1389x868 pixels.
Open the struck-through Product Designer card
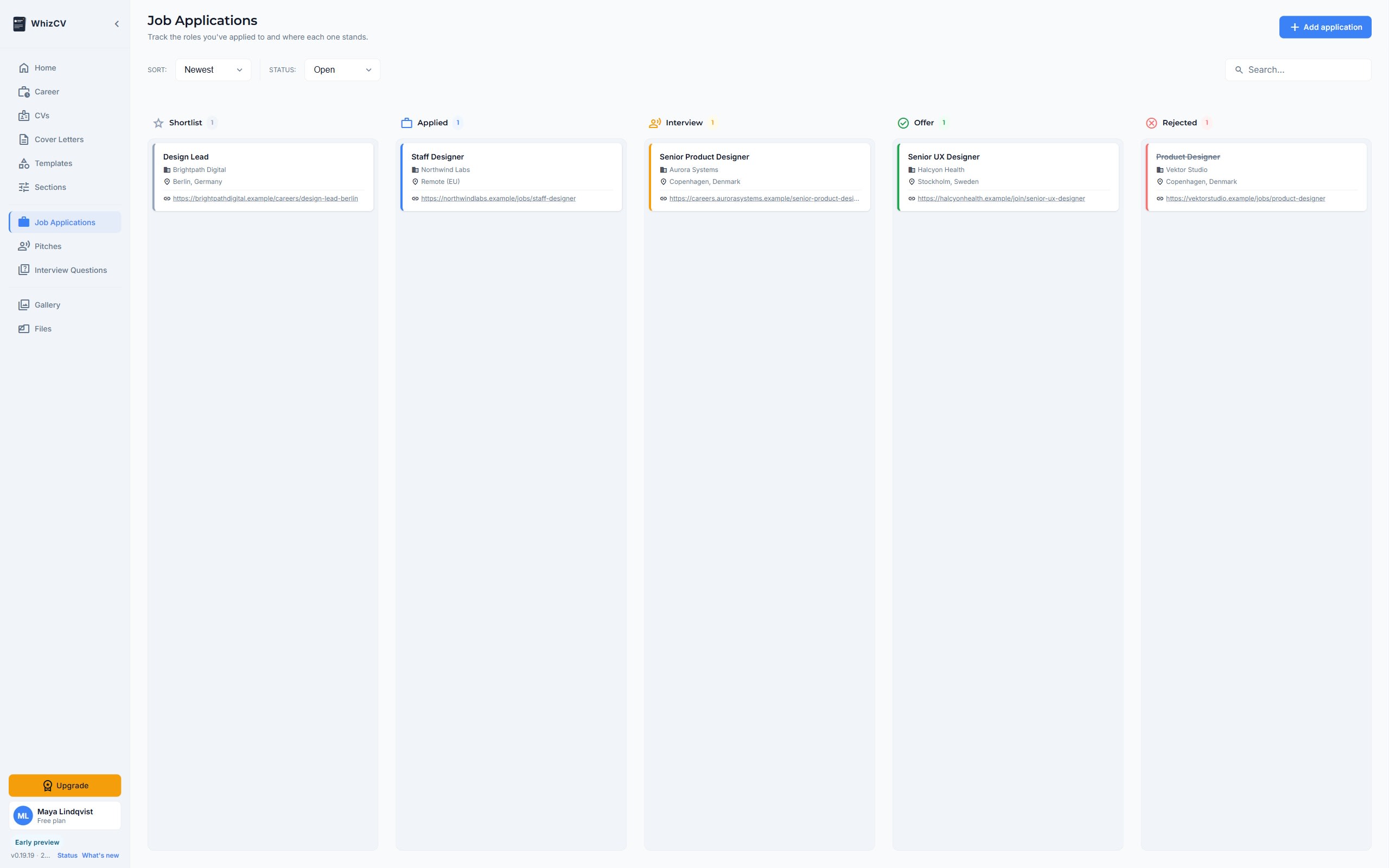(x=1257, y=177)
